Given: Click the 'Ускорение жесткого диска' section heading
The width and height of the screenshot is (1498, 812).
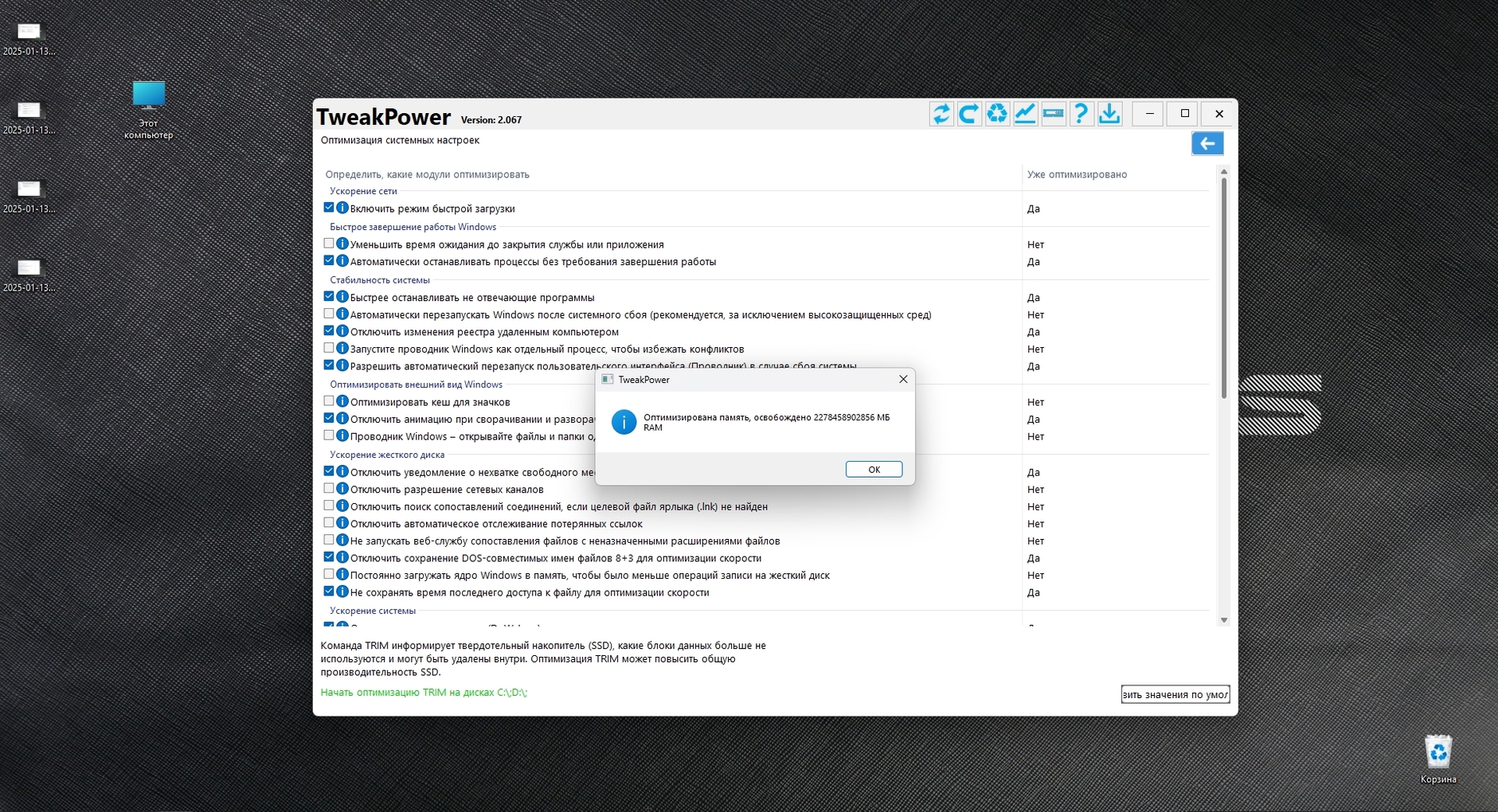Looking at the screenshot, I should point(387,455).
